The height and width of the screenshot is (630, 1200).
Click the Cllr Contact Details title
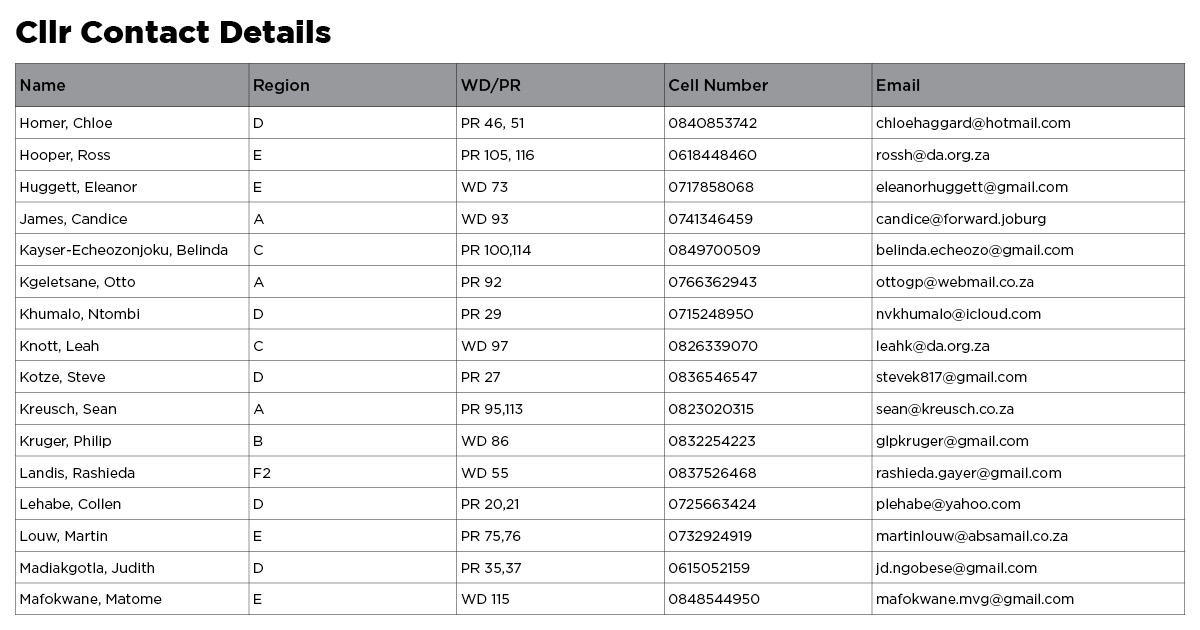point(173,33)
